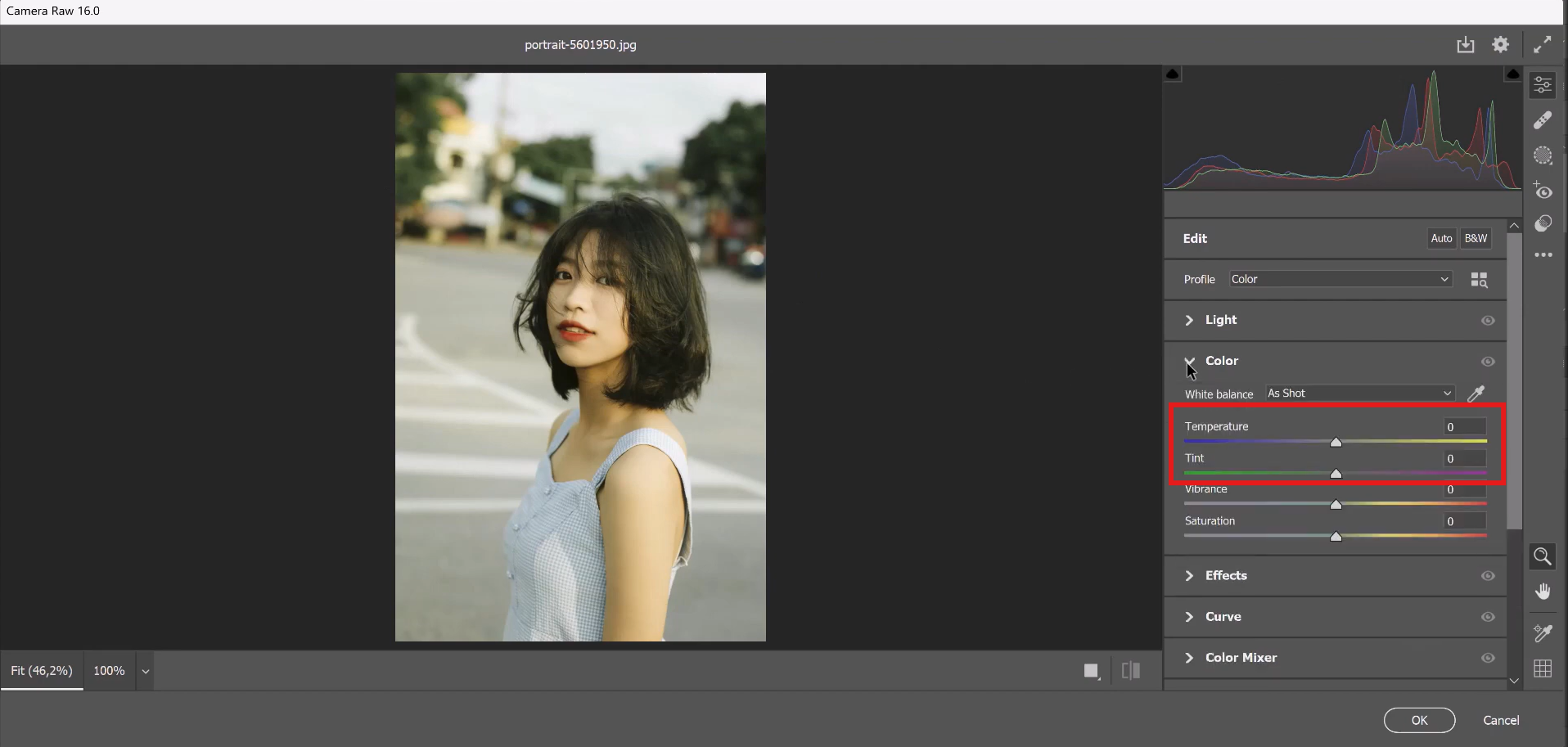The width and height of the screenshot is (1568, 747).
Task: Focus the Saturation value field
Action: [x=1465, y=521]
